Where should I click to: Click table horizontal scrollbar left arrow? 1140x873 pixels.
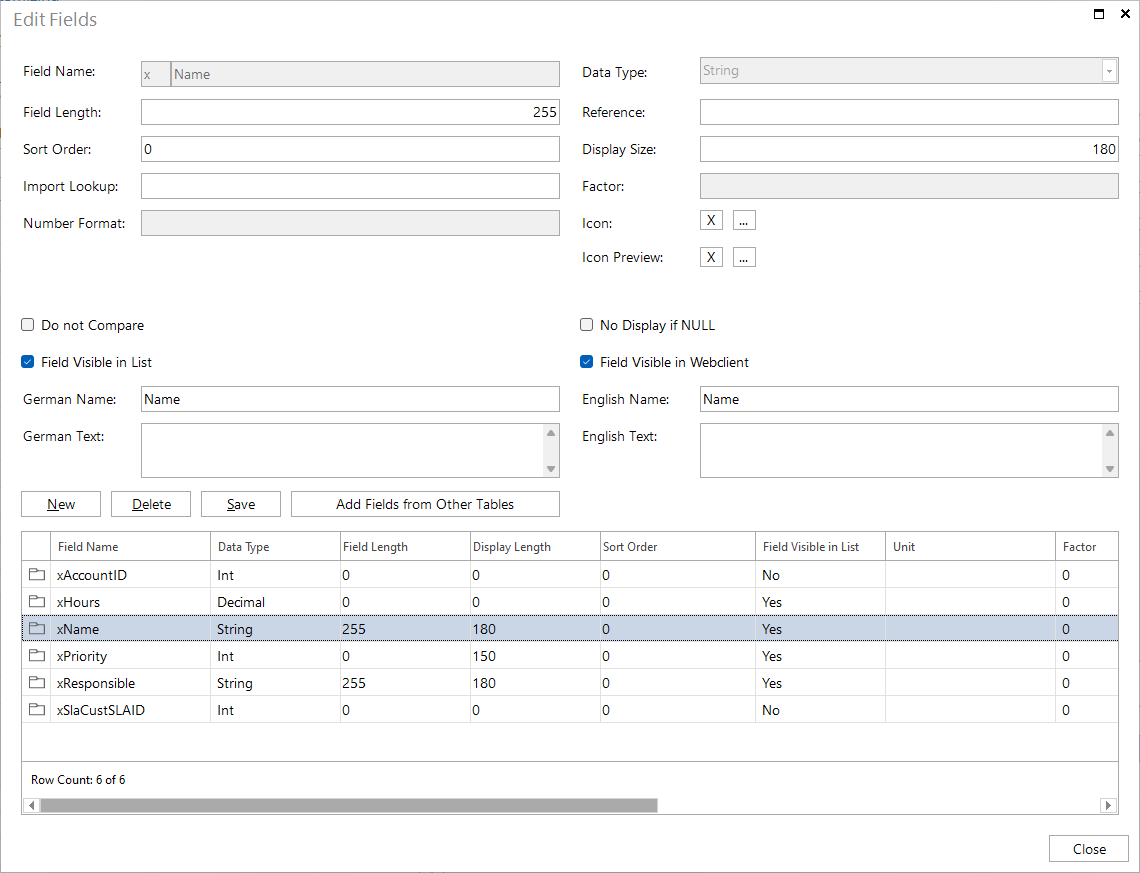coord(31,805)
